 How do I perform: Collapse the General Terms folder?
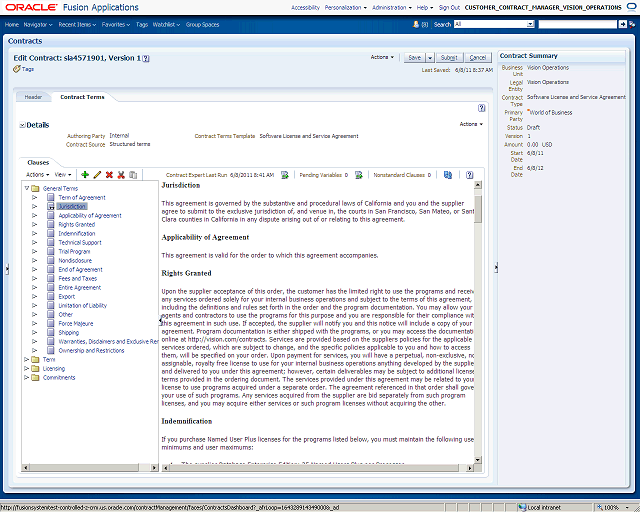coord(27,188)
